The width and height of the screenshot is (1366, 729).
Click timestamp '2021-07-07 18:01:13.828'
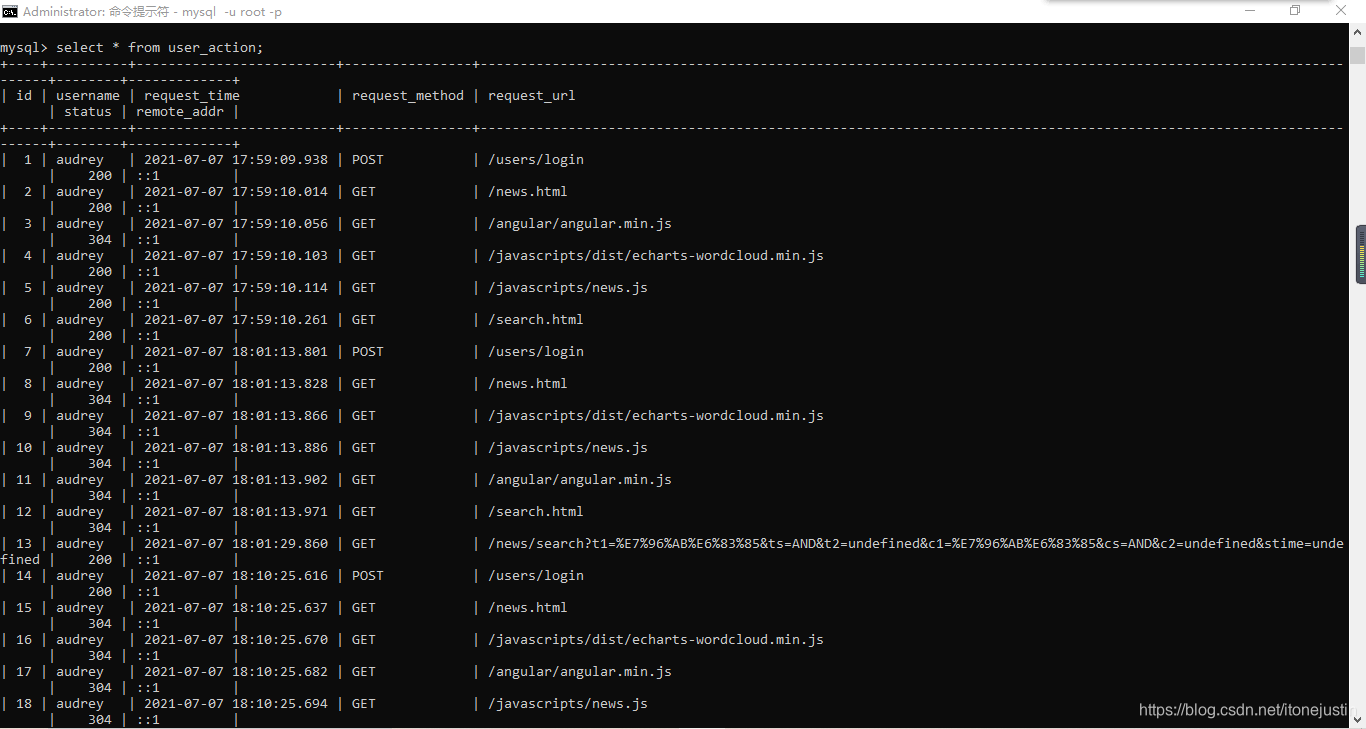pos(236,384)
